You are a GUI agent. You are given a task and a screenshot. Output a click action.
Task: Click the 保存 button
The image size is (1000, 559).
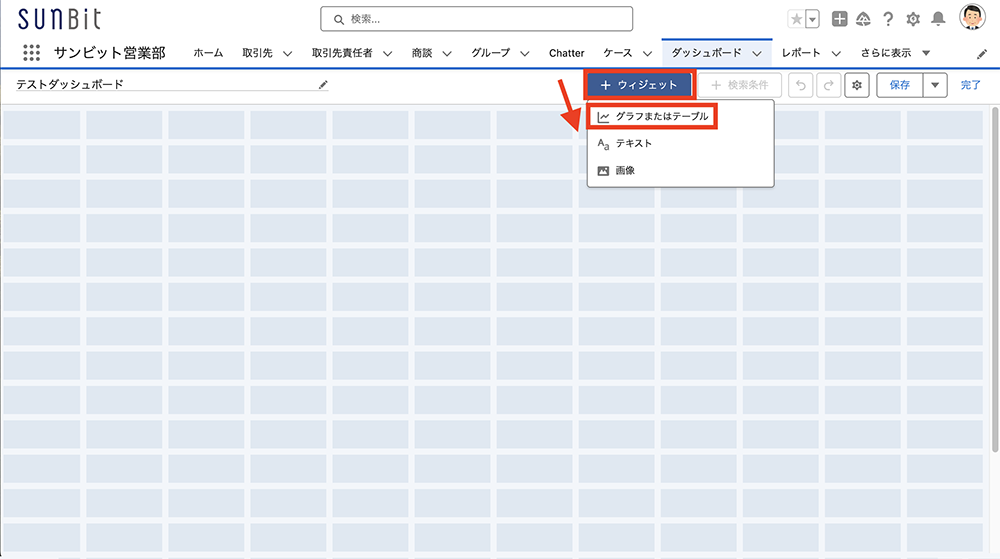(x=899, y=85)
